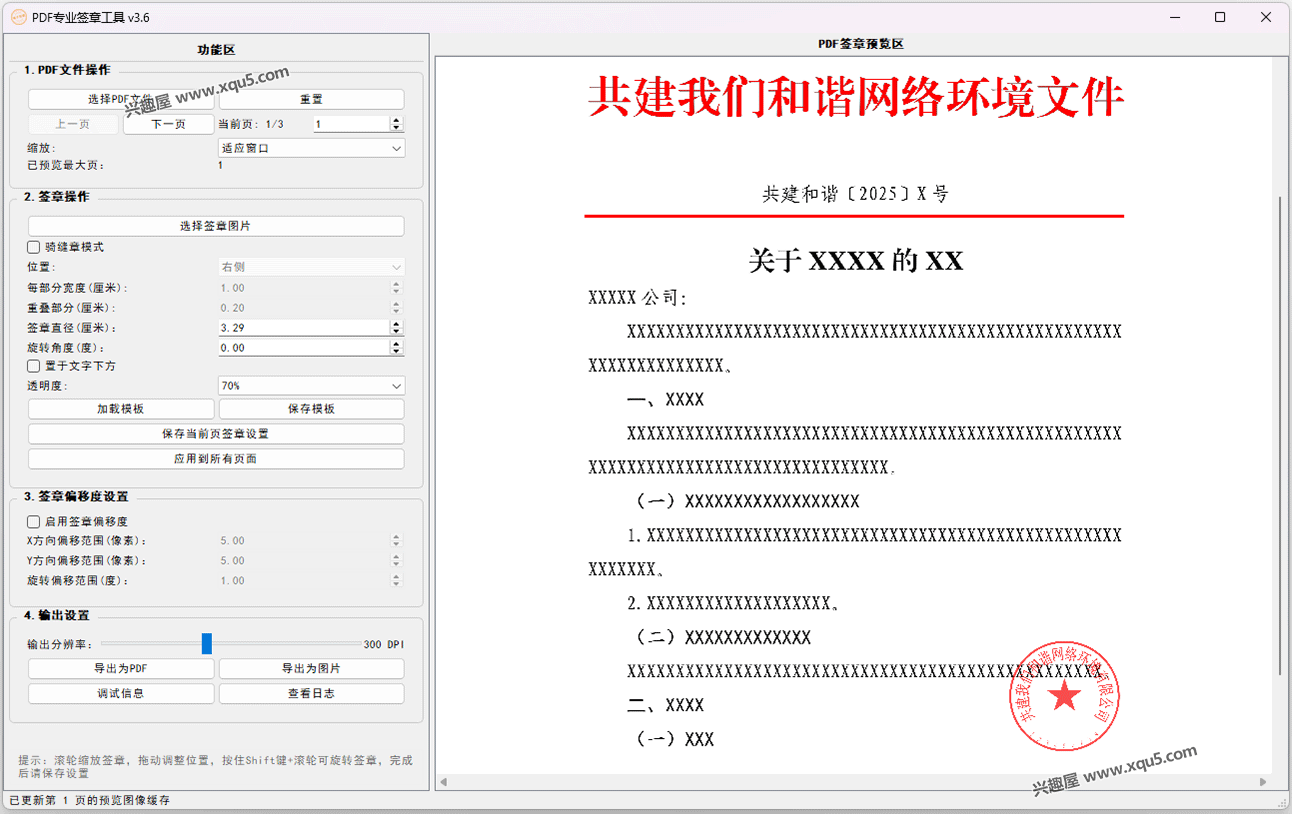Open 查看日志 log viewer
This screenshot has width=1292, height=814.
pyautogui.click(x=311, y=693)
